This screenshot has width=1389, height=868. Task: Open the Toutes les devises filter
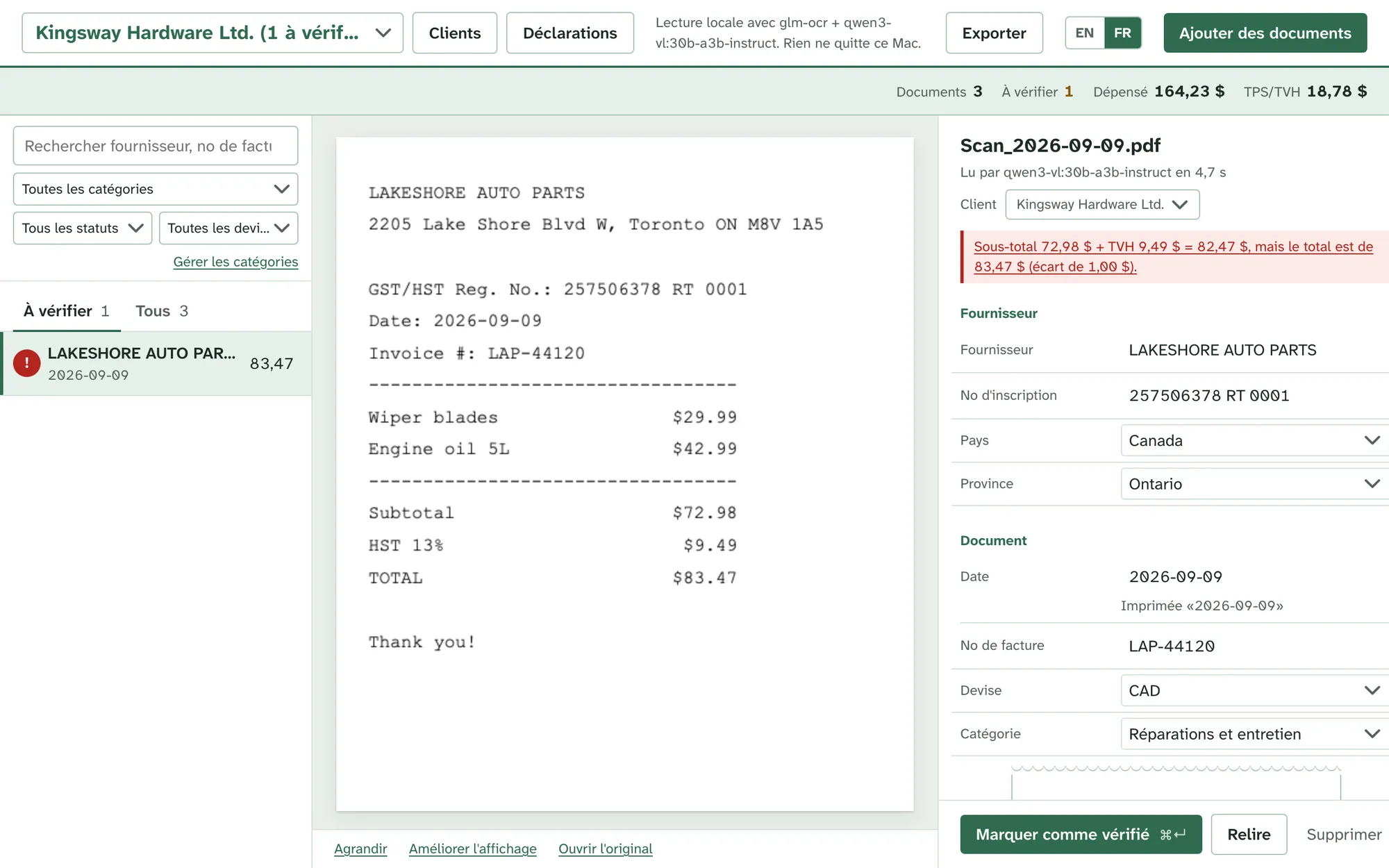tap(228, 228)
